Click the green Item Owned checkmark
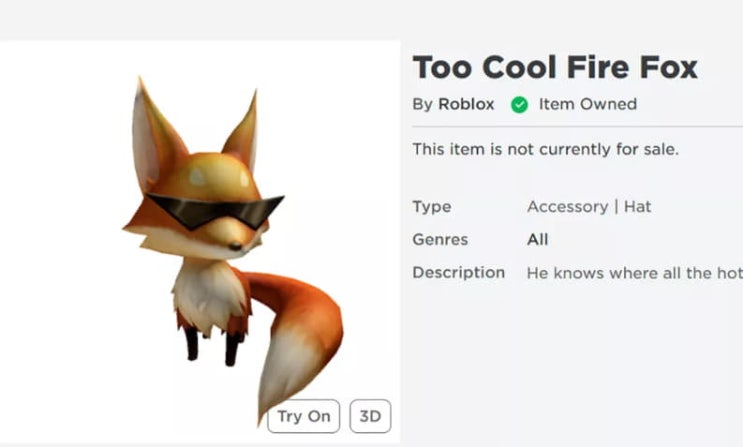The image size is (743, 447). [x=519, y=104]
